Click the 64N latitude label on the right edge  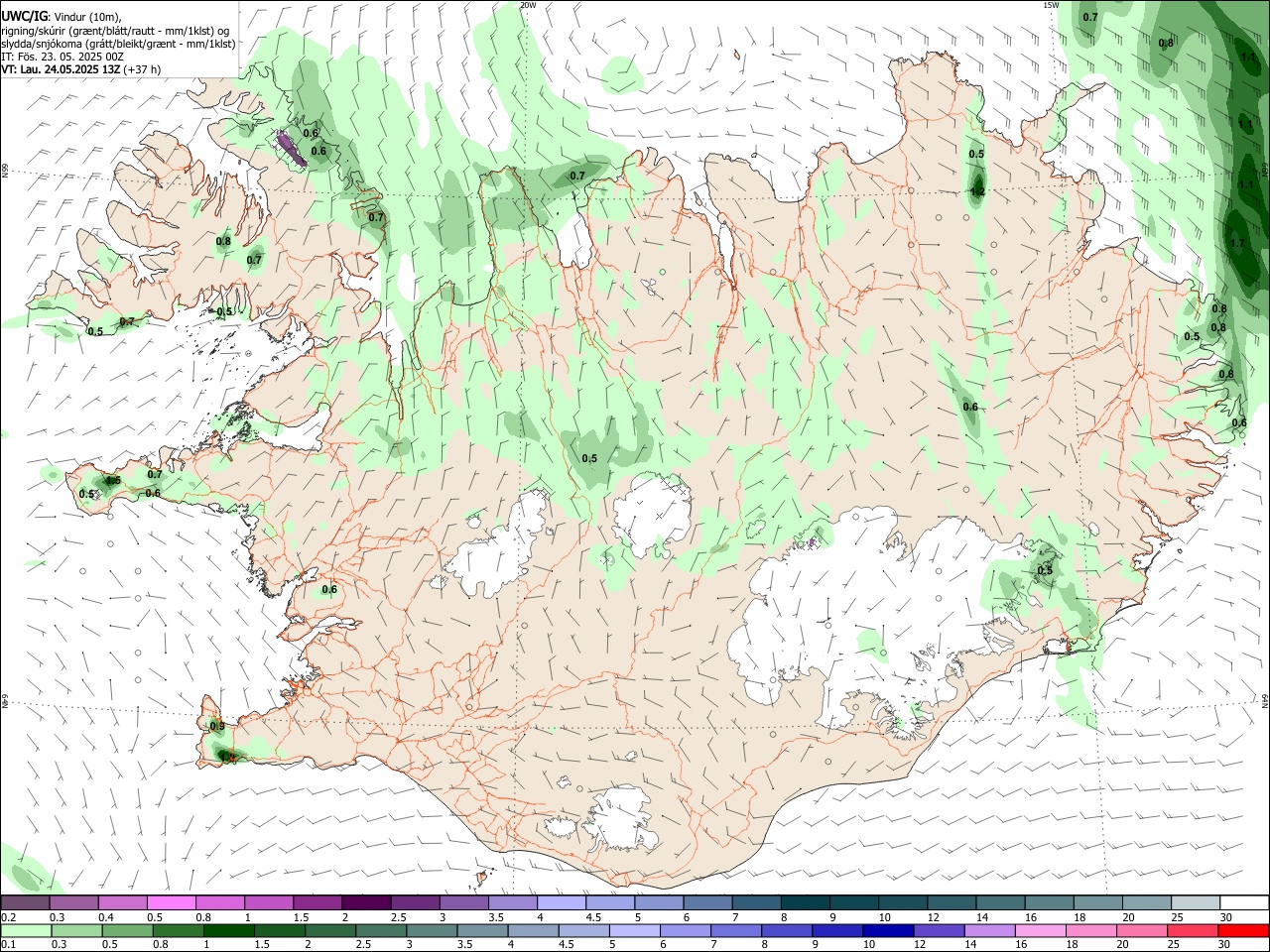[x=1265, y=700]
